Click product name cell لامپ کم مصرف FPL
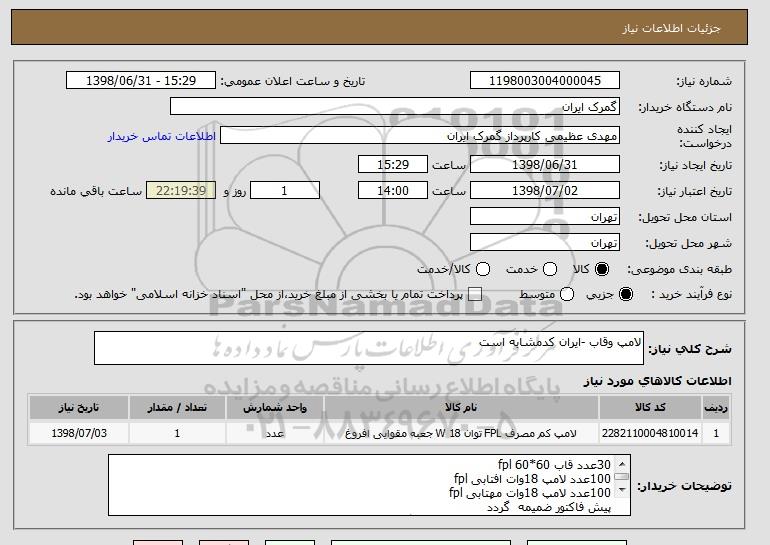The width and height of the screenshot is (770, 545). click(x=461, y=433)
